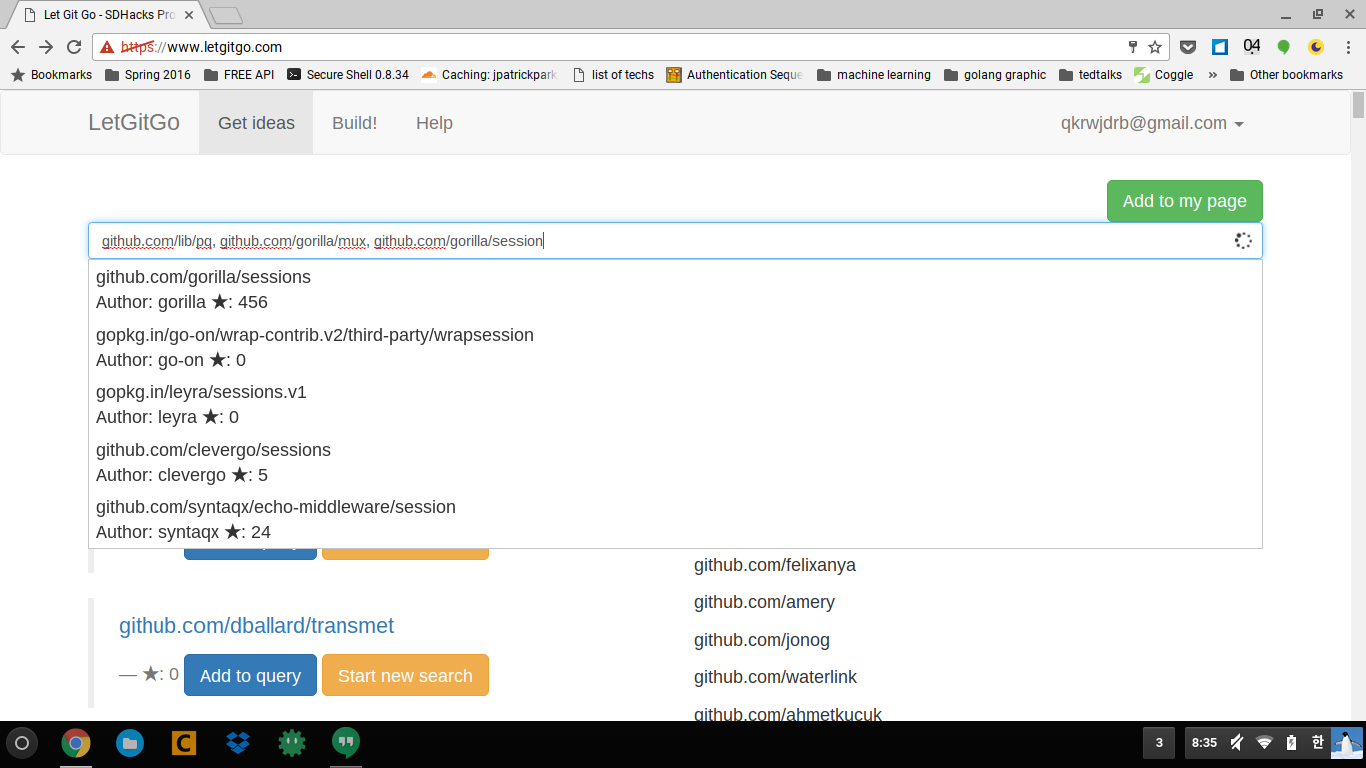This screenshot has width=1366, height=768.
Task: Click the LetGitGo brand link
Action: [x=134, y=122]
